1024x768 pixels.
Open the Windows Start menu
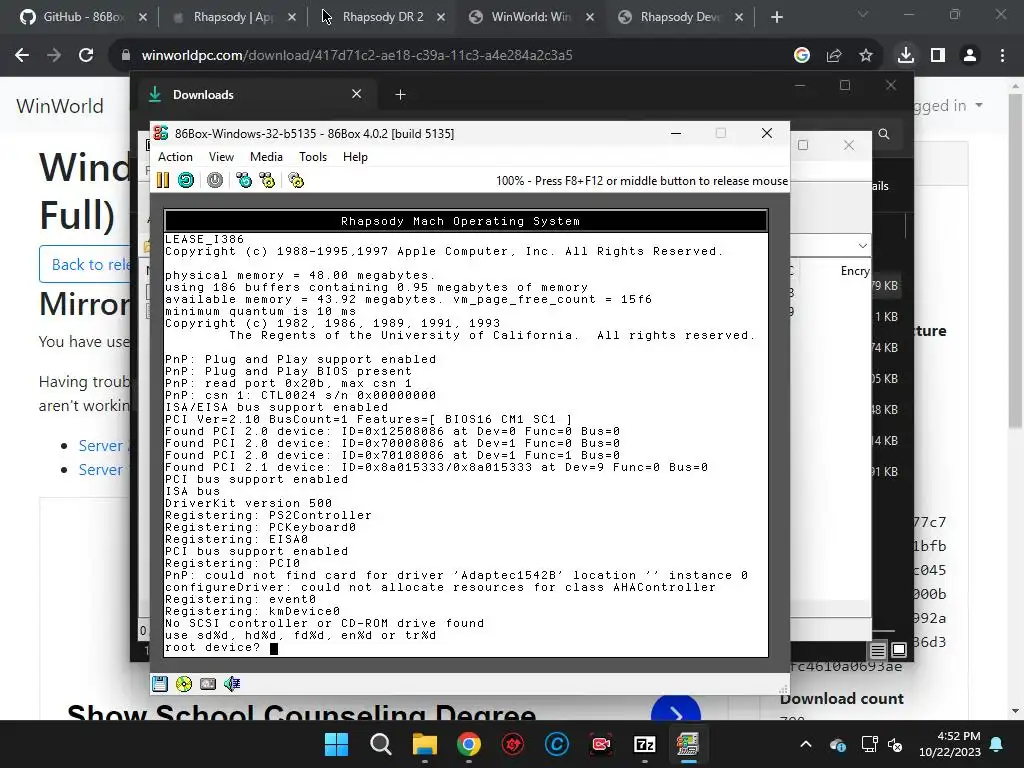click(336, 744)
